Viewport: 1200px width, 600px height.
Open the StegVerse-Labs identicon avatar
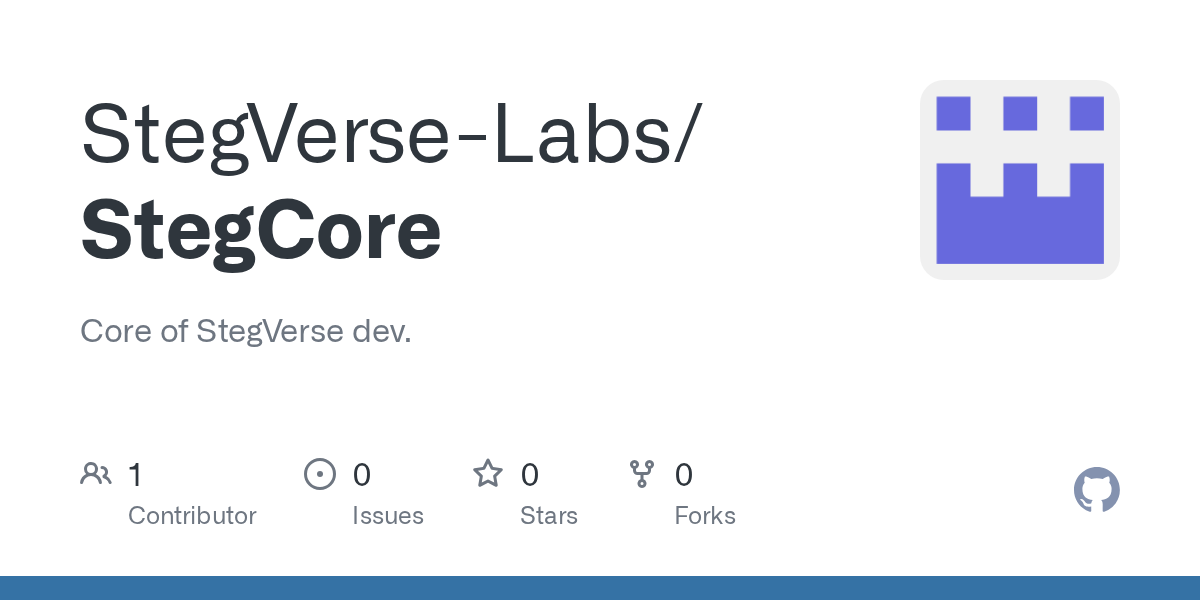(x=1019, y=180)
